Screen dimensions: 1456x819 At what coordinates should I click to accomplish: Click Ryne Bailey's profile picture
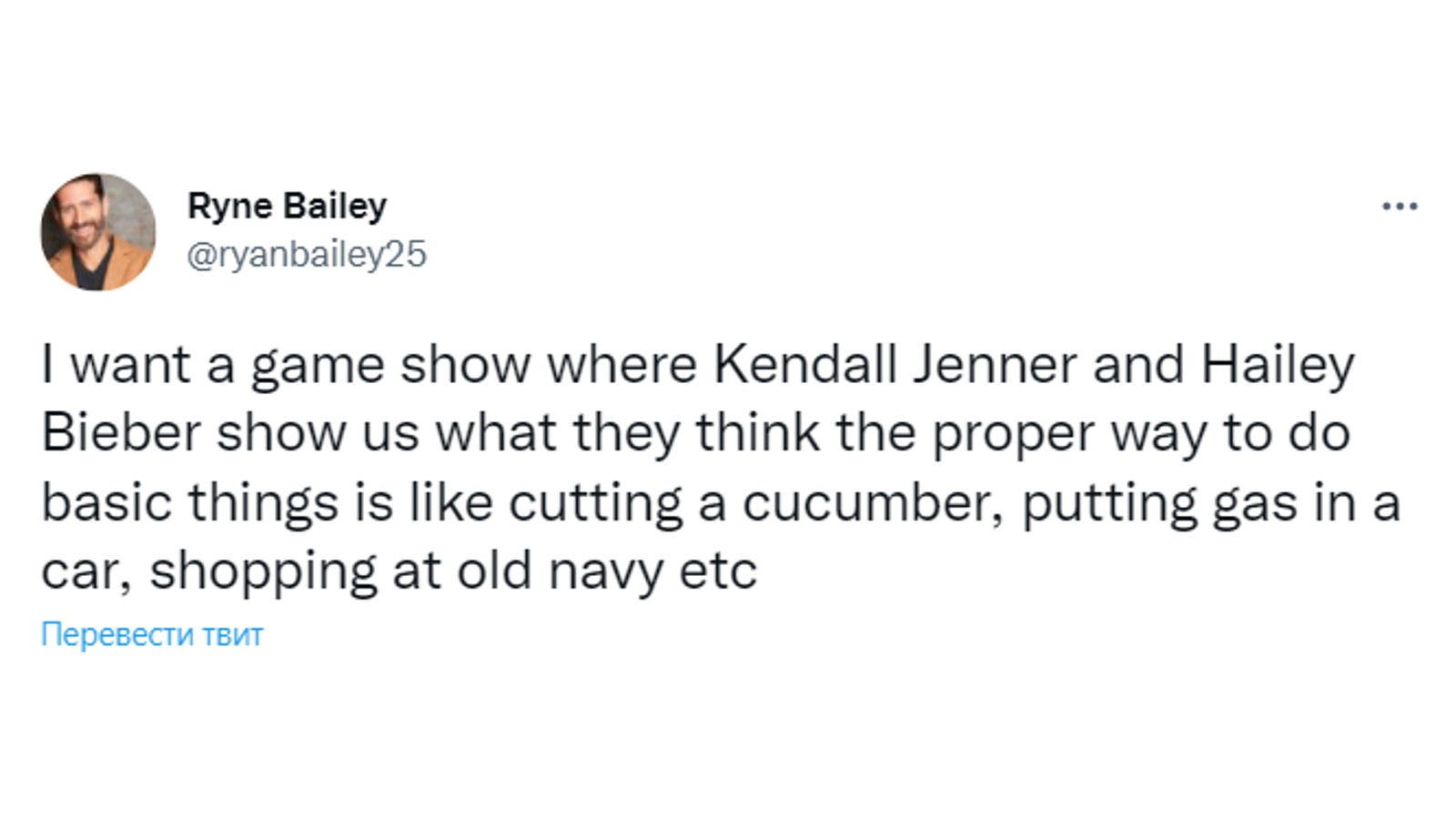tap(98, 232)
